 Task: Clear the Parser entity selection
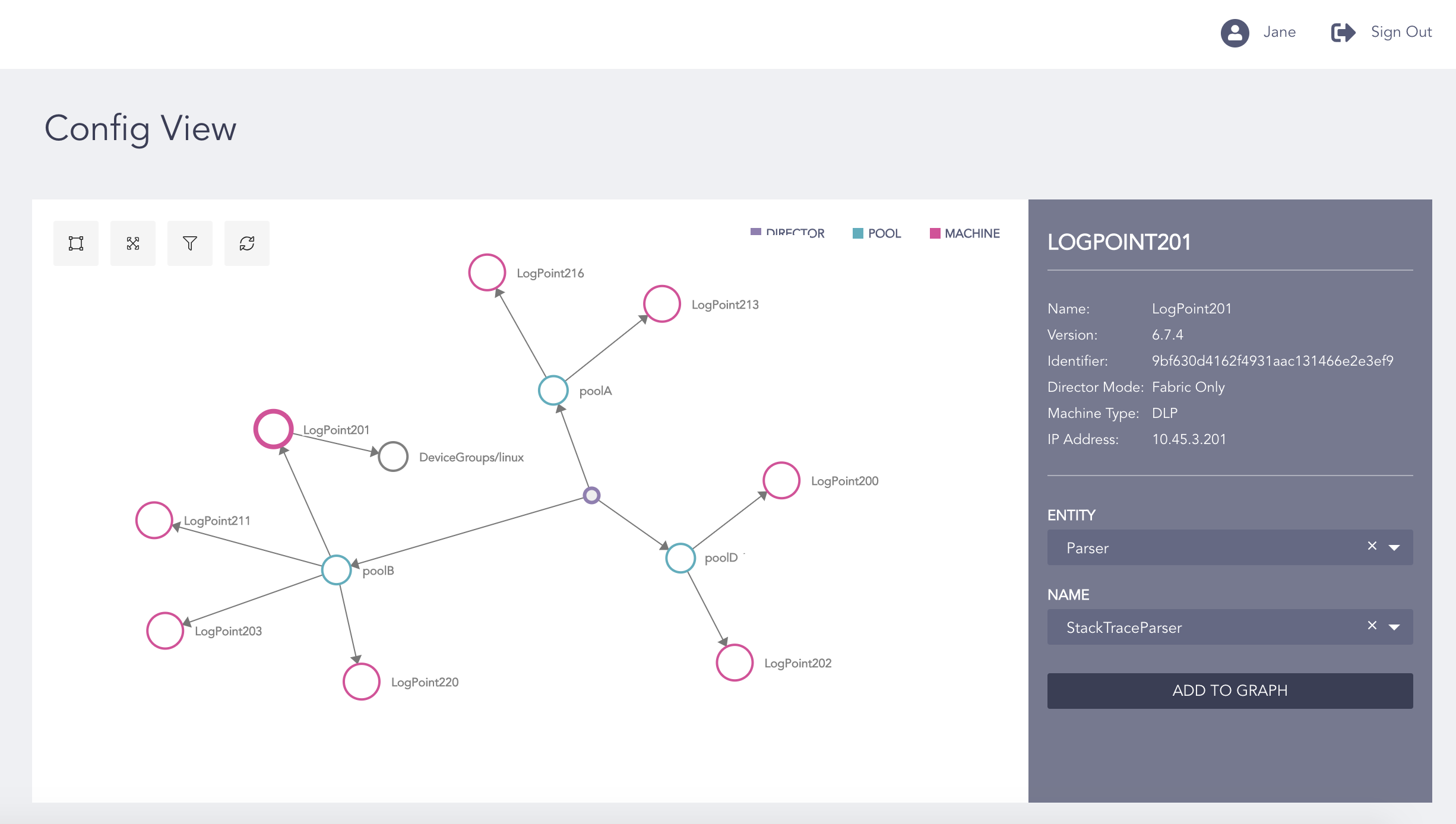pyautogui.click(x=1372, y=546)
